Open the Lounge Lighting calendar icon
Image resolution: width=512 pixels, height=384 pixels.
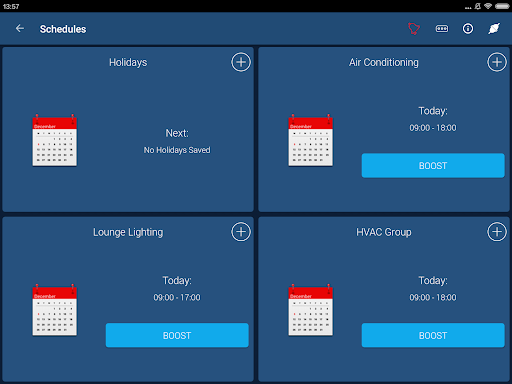(55, 310)
